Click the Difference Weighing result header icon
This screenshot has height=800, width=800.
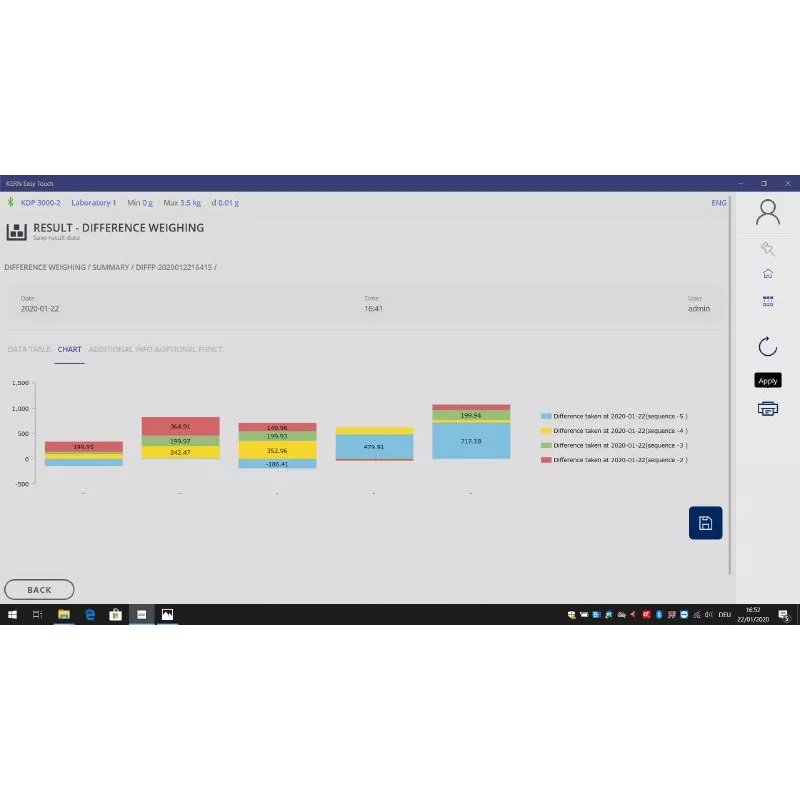[x=16, y=232]
